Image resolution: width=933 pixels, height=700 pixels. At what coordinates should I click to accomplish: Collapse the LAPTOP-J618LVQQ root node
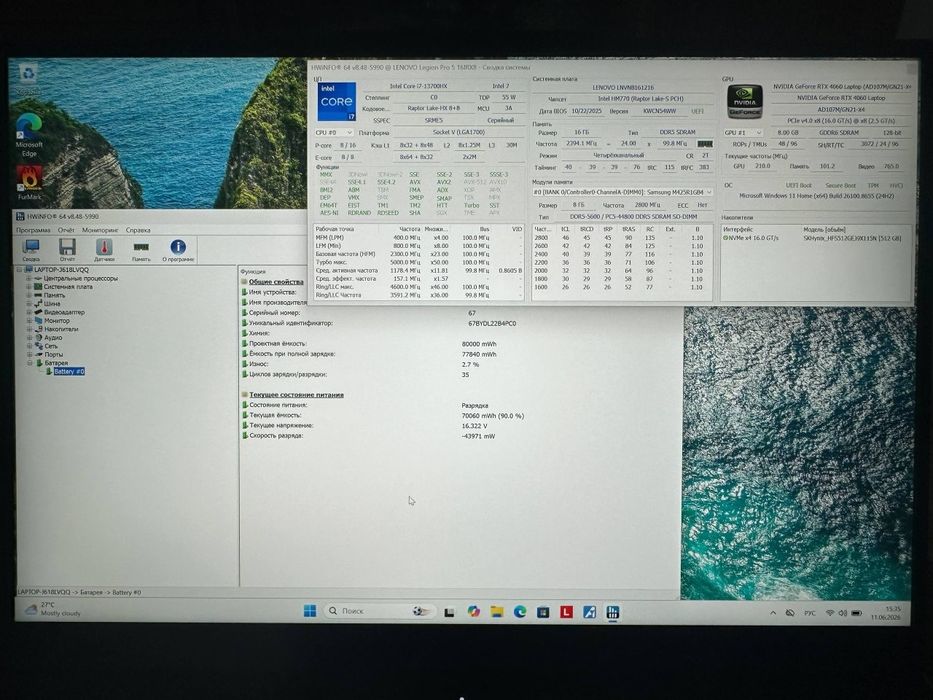(20, 270)
